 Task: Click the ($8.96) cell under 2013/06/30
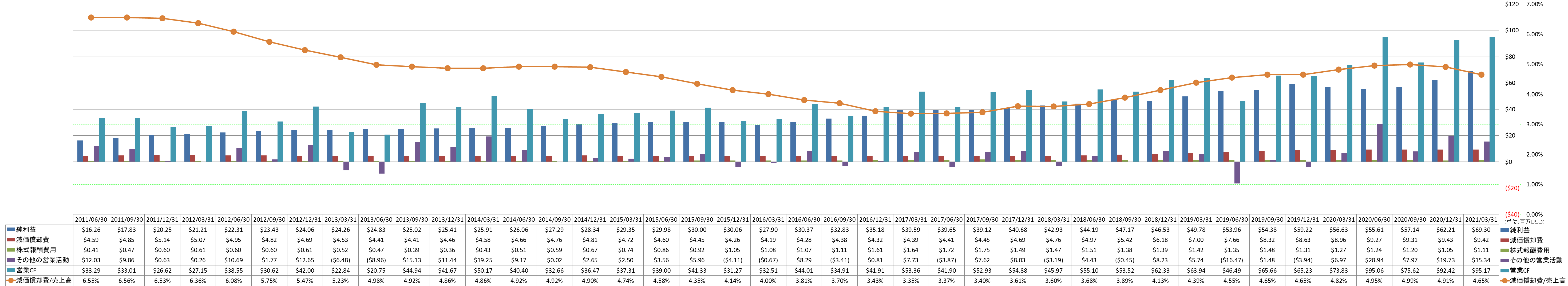[376, 260]
